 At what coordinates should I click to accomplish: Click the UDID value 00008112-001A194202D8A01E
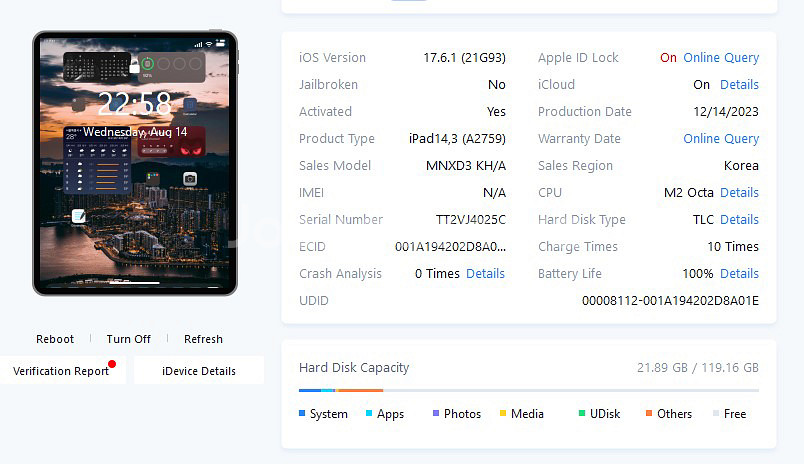pyautogui.click(x=670, y=301)
